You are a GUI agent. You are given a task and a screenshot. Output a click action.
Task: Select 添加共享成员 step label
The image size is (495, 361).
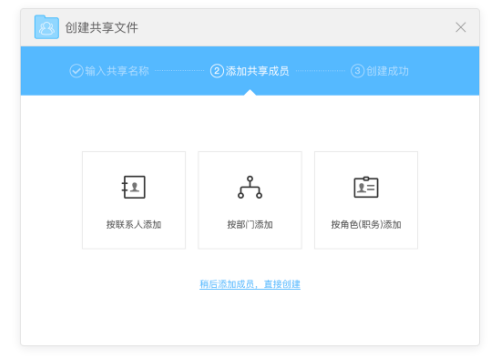coord(257,71)
